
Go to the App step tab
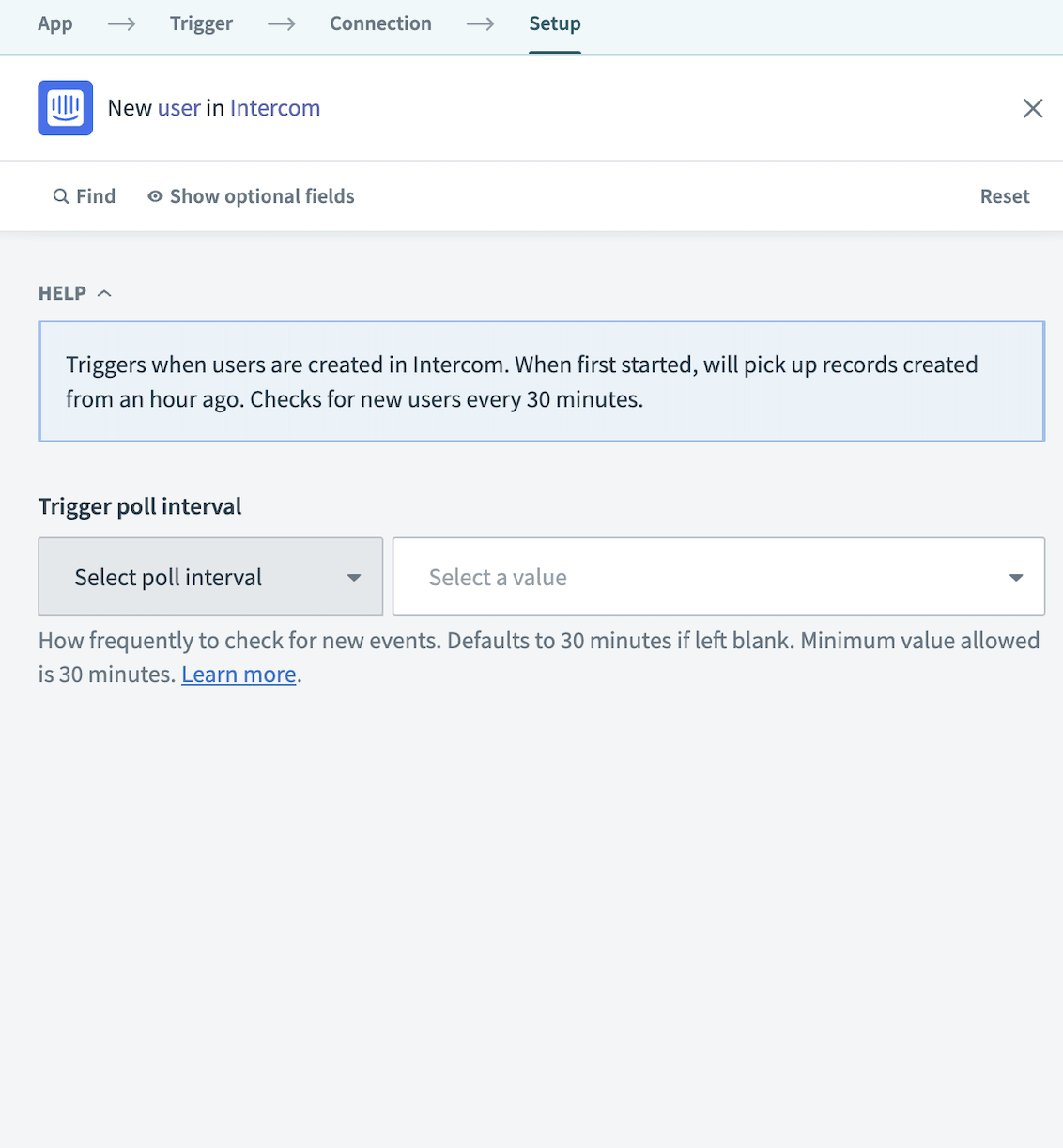(x=55, y=23)
